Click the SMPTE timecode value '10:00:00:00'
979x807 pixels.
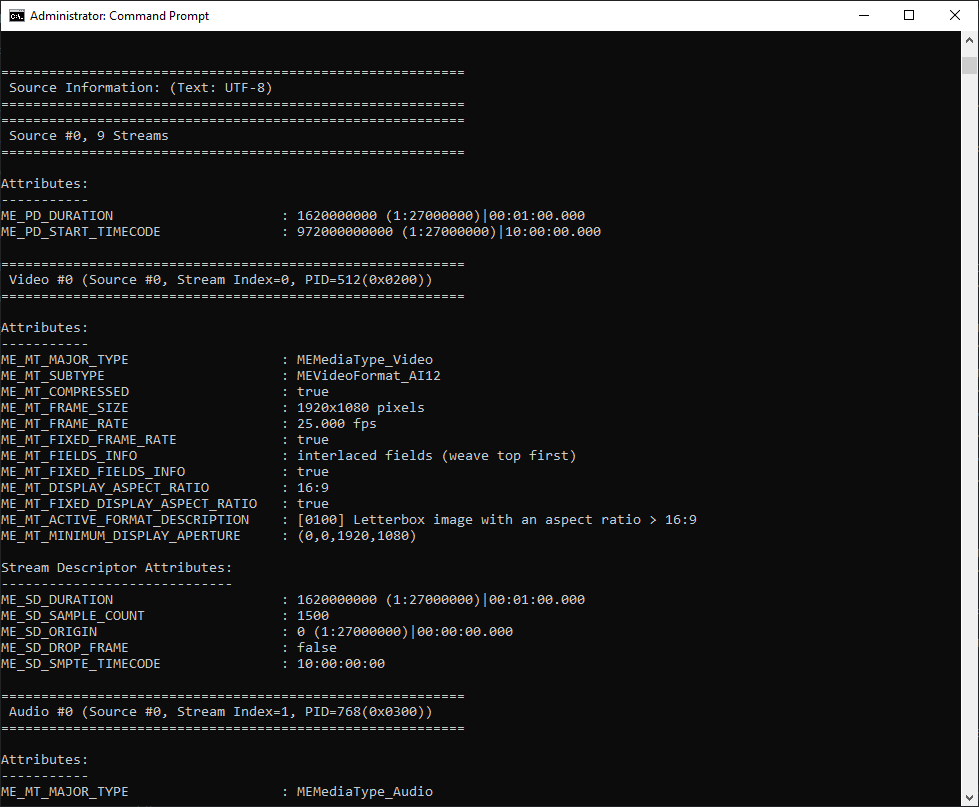pos(341,664)
